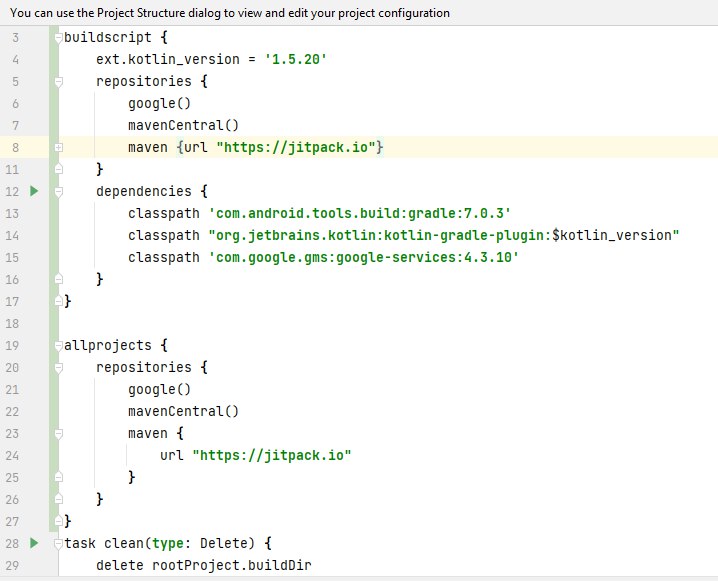Collapse the dependencies block fold marker
Screen dimensions: 718x581
[x=58, y=191]
